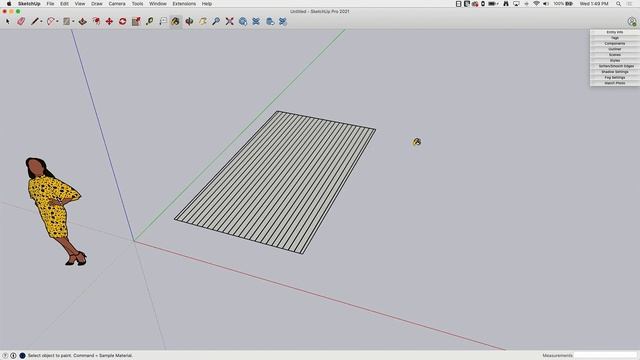Screen dimensions: 640x360
Task: Expand the Styles tray panel
Action: (x=615, y=60)
